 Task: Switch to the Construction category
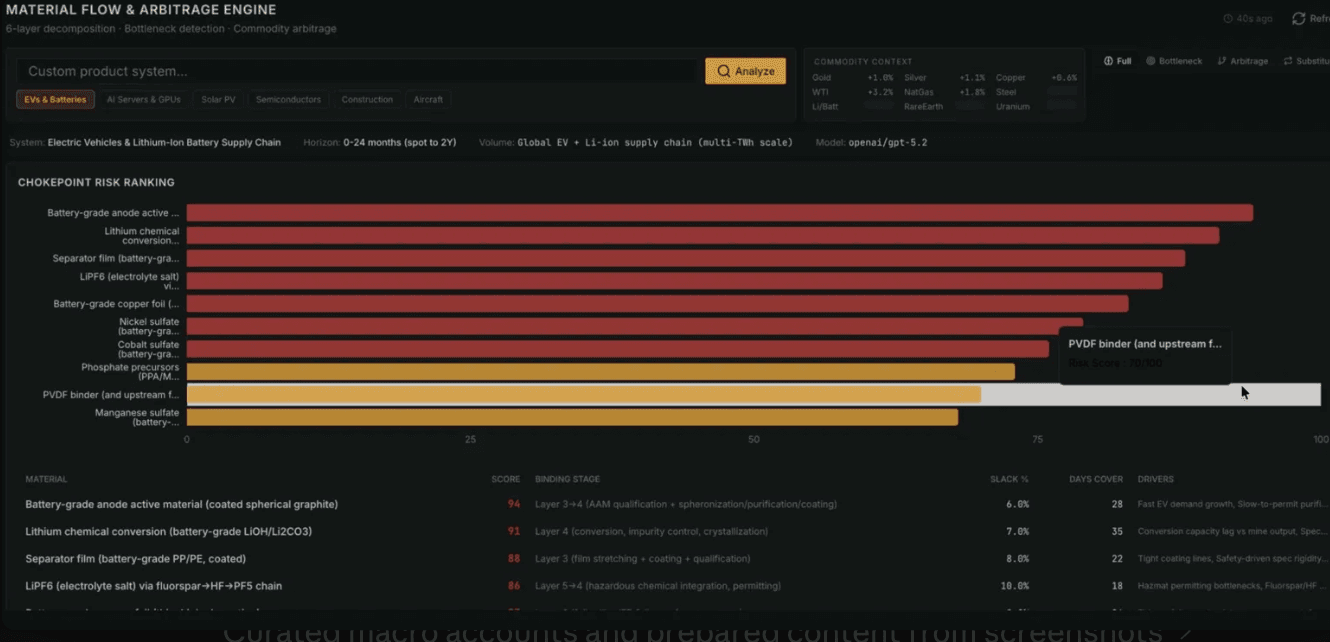click(x=367, y=99)
